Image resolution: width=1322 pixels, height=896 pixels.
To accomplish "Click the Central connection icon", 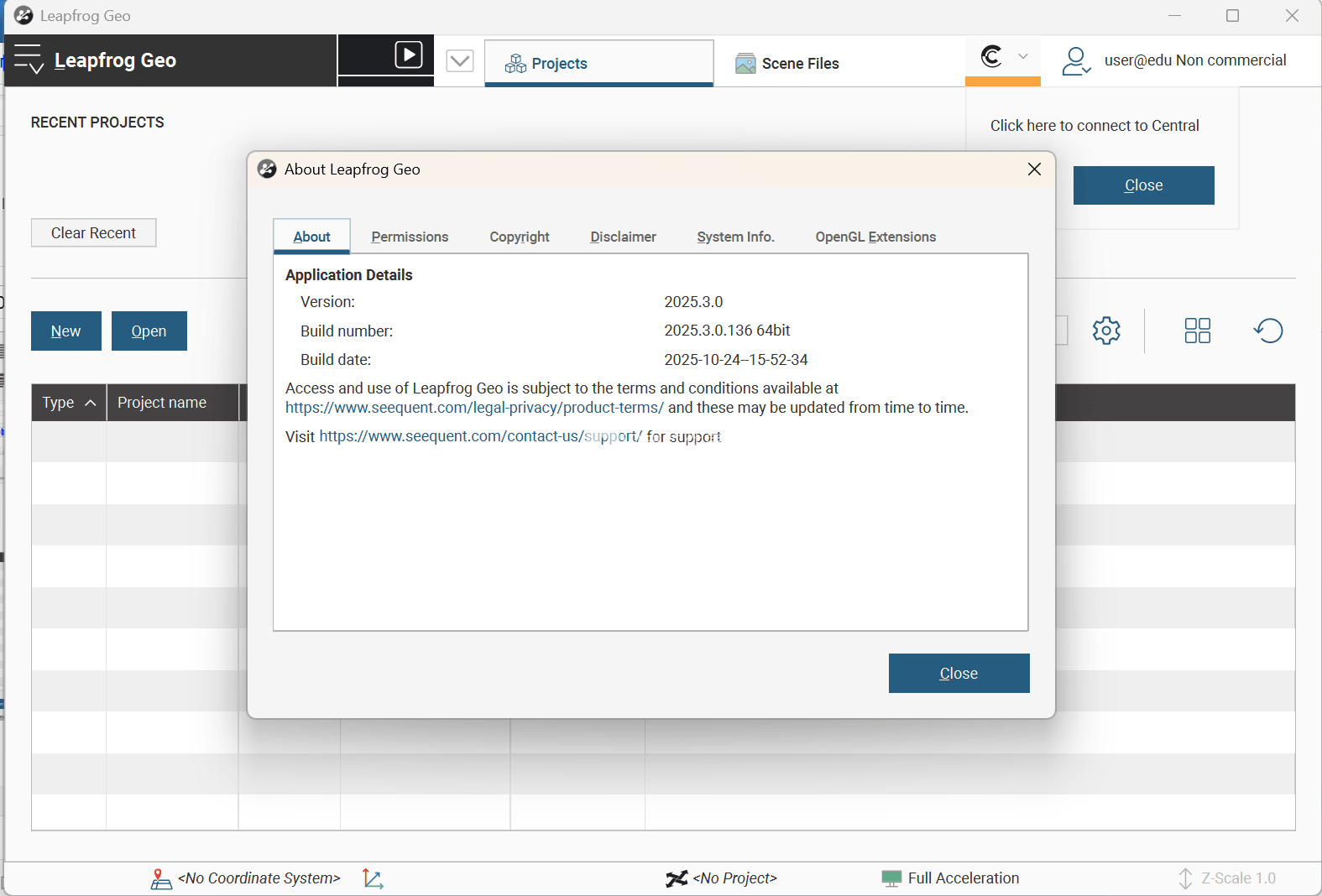I will click(991, 56).
